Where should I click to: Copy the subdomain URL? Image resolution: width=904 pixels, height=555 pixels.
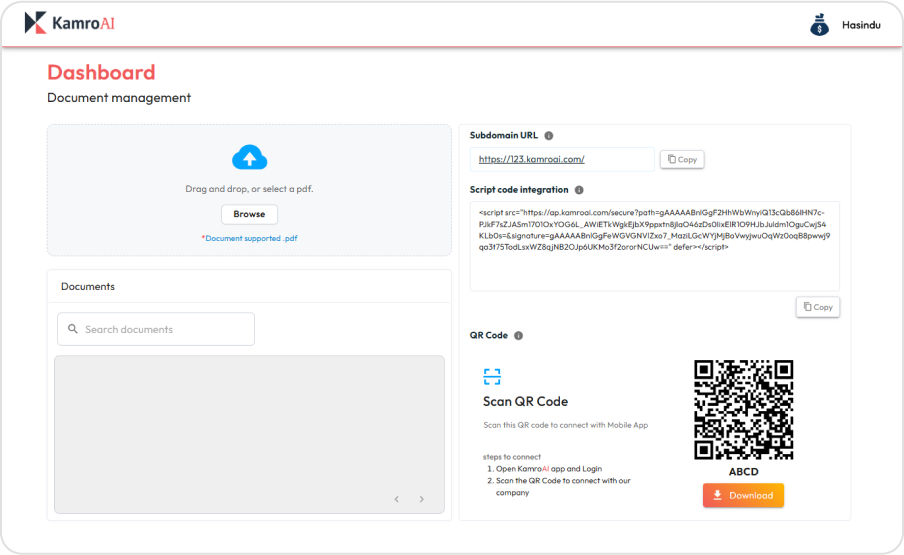pyautogui.click(x=682, y=160)
